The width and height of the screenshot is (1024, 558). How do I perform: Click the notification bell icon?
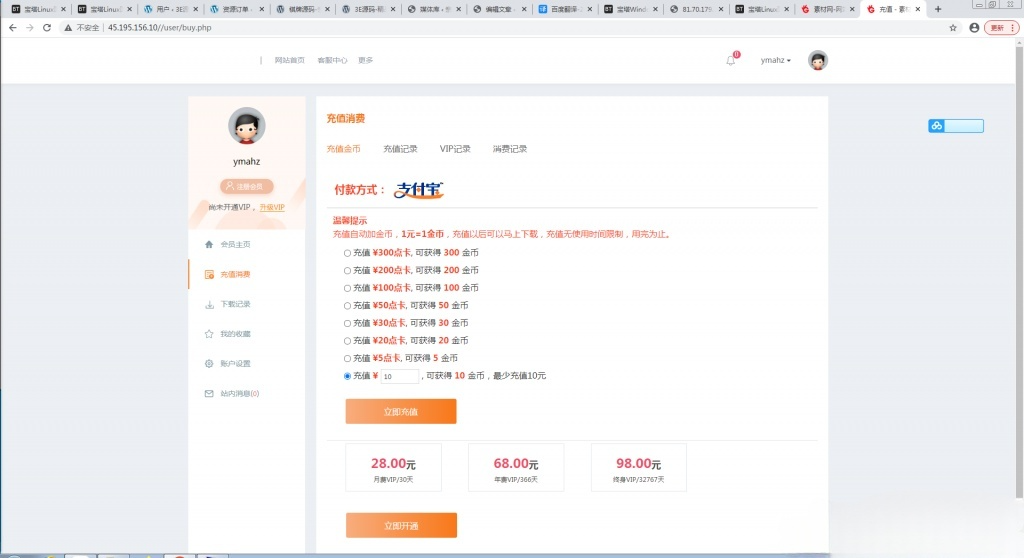click(730, 60)
